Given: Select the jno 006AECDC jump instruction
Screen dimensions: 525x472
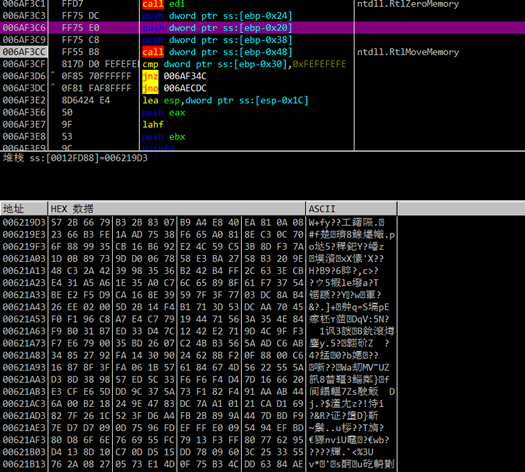Looking at the screenshot, I should (174, 88).
